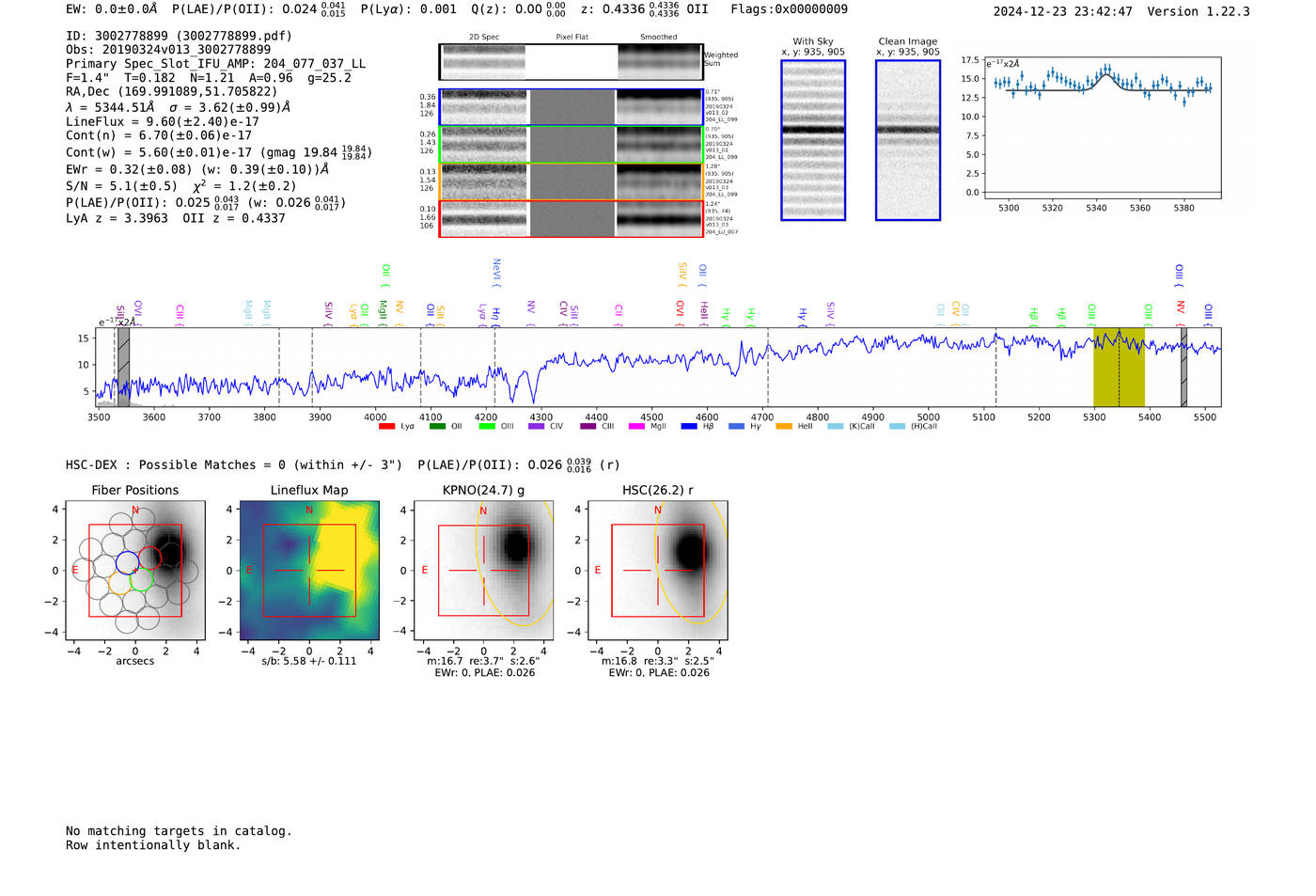
Task: Select the green-bordered 2D spectrum row
Action: tap(572, 145)
